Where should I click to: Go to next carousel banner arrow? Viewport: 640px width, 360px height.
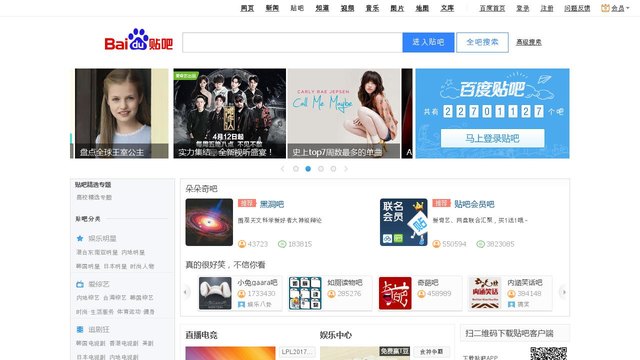(346, 169)
